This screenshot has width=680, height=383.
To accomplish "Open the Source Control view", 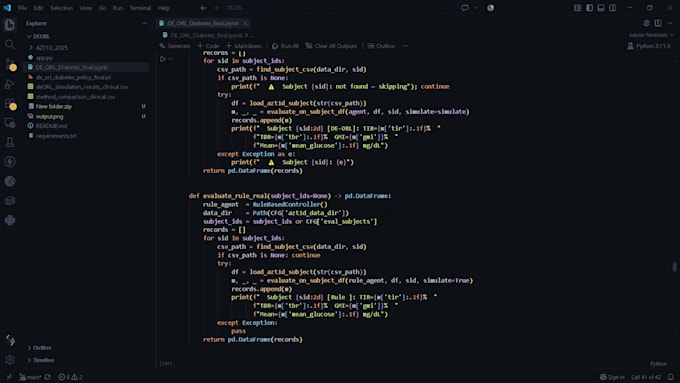I will [10, 64].
